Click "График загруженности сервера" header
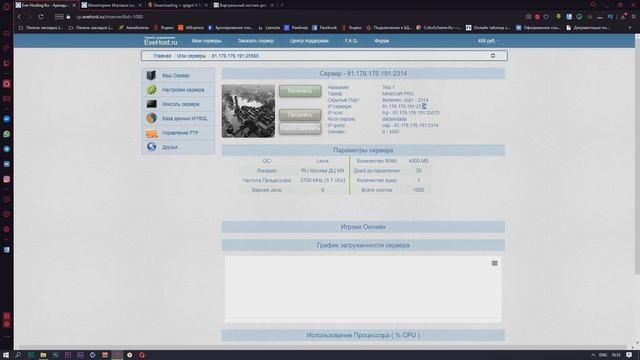 point(363,245)
